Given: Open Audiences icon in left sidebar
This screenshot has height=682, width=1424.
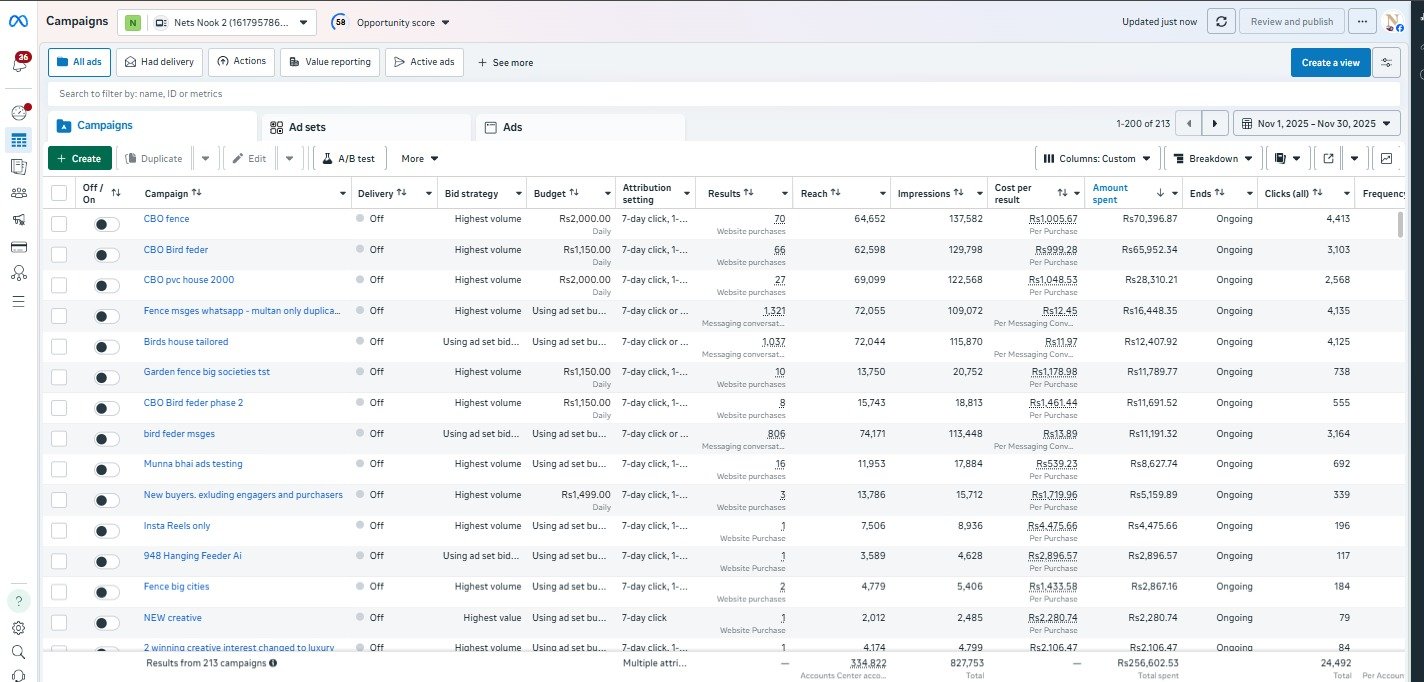Looking at the screenshot, I should [x=18, y=193].
